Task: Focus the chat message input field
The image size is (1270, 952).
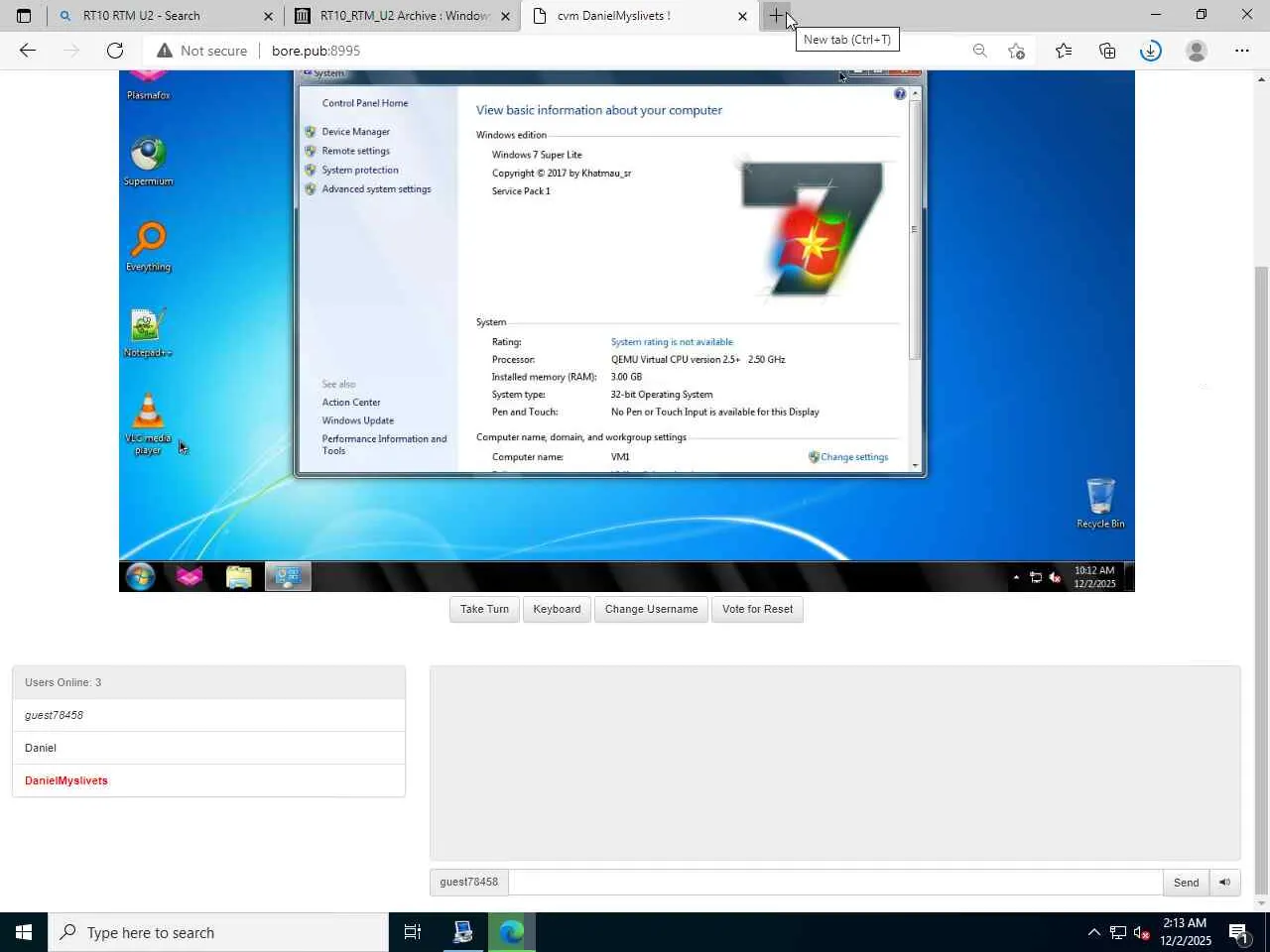Action: pos(835,883)
